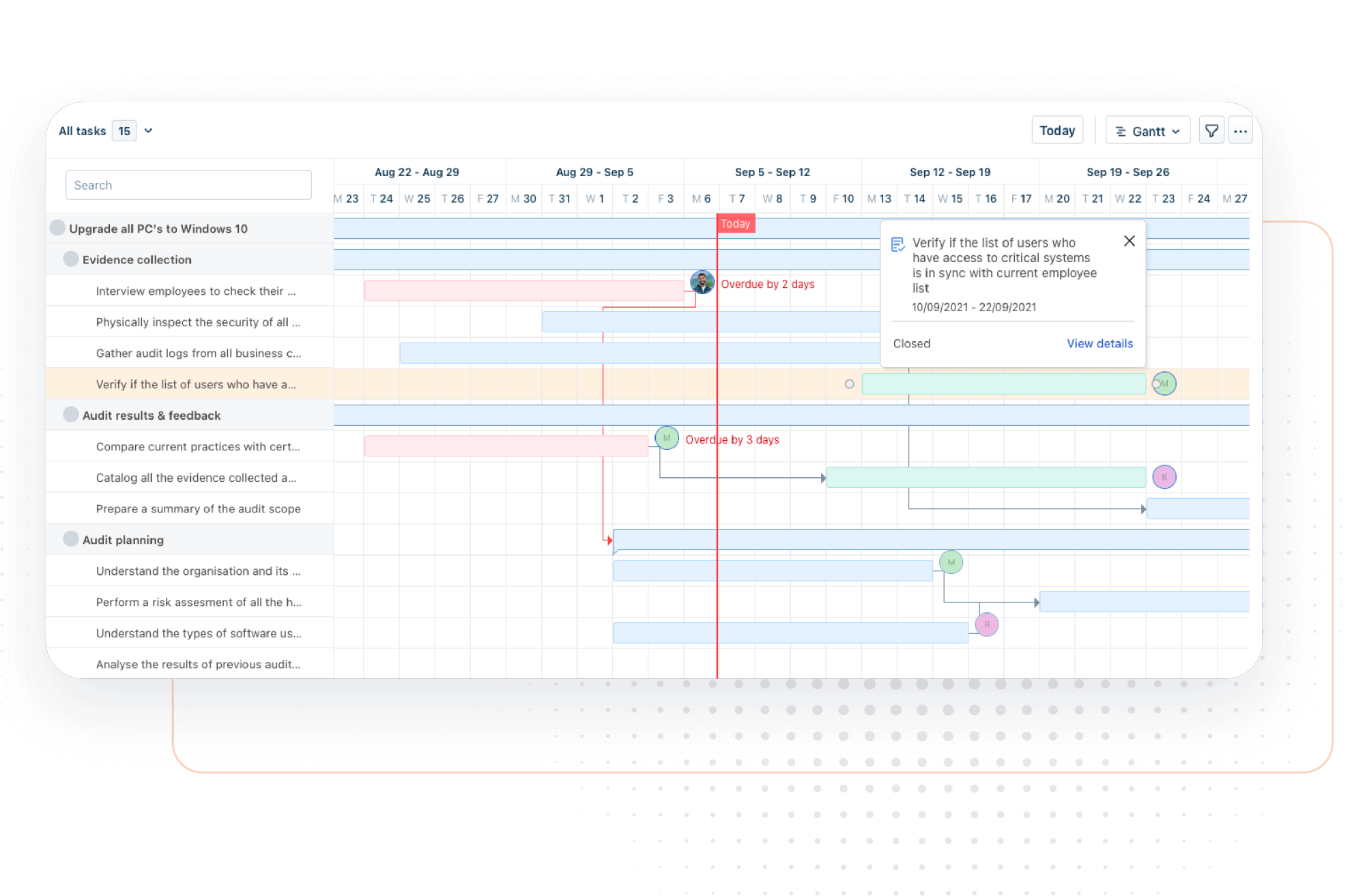Viewport: 1365px width, 896px height.
Task: Open the ellipsis more-options icon
Action: click(1240, 130)
